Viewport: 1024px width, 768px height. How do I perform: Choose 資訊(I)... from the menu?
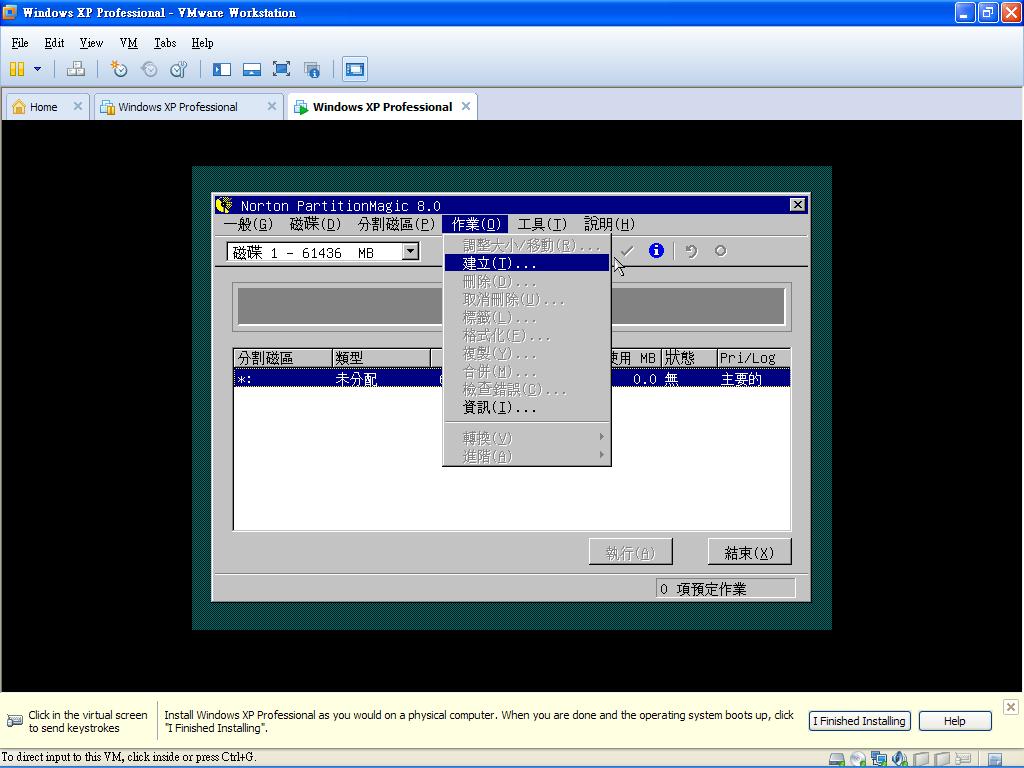tap(526, 408)
